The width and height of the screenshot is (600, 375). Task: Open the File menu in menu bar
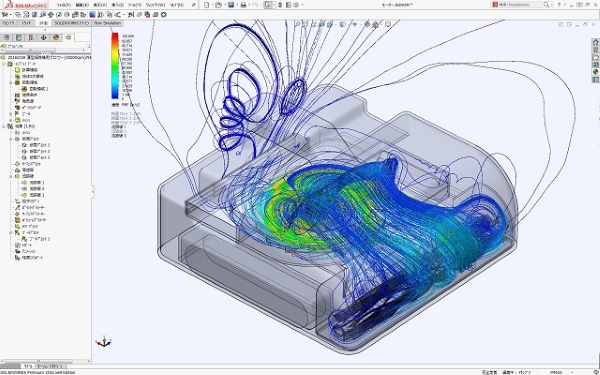point(64,5)
